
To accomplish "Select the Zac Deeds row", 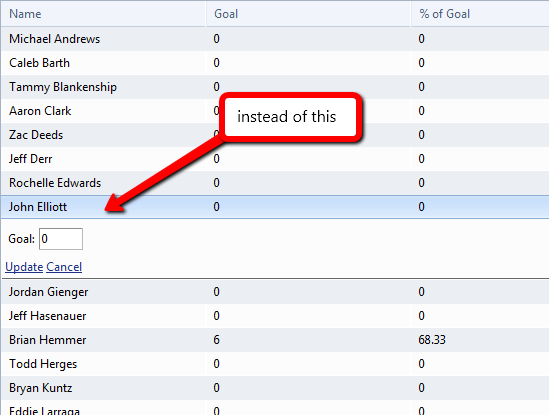I will click(275, 135).
